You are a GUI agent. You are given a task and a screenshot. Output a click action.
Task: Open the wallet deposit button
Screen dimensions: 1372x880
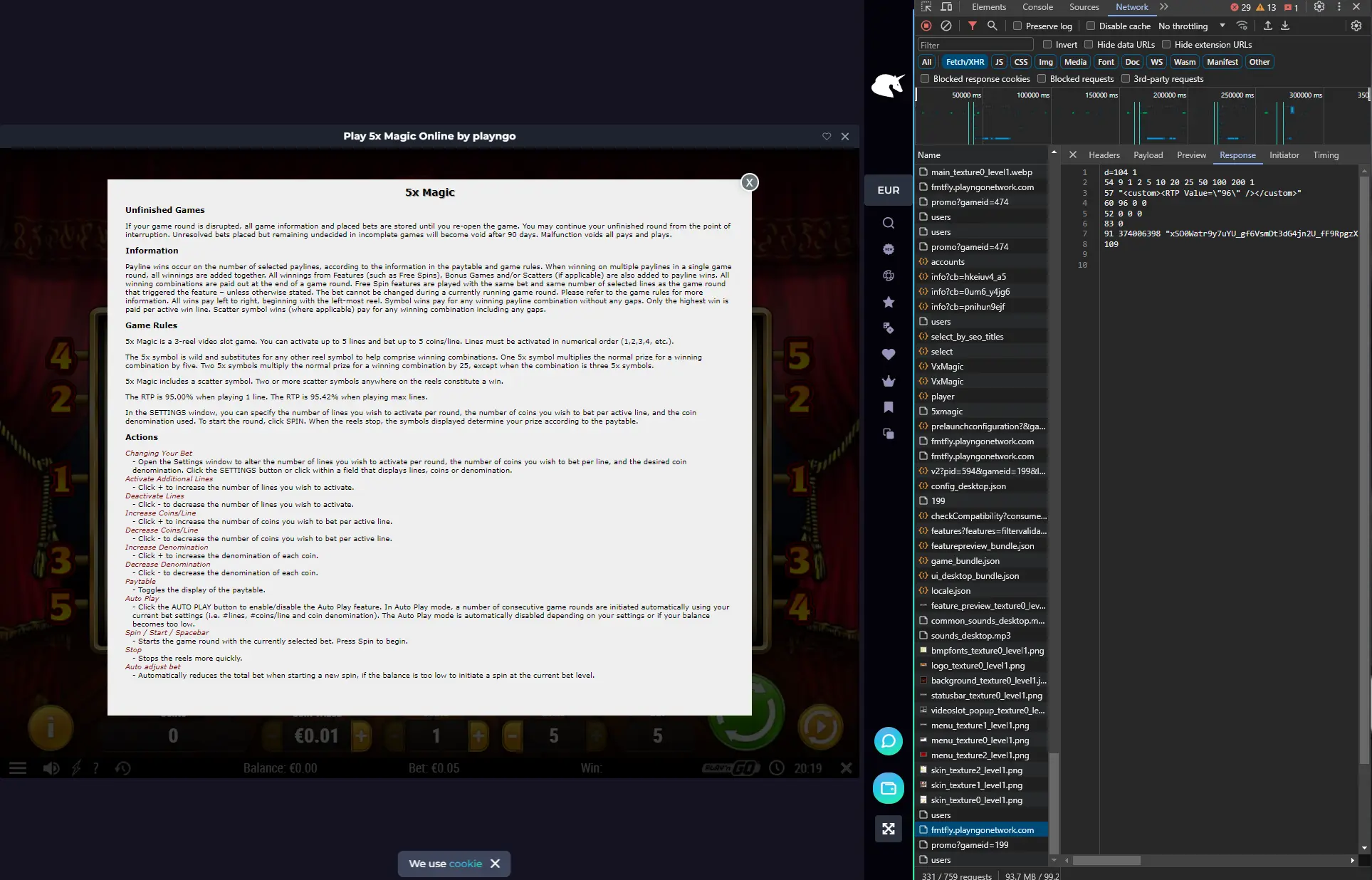point(889,788)
